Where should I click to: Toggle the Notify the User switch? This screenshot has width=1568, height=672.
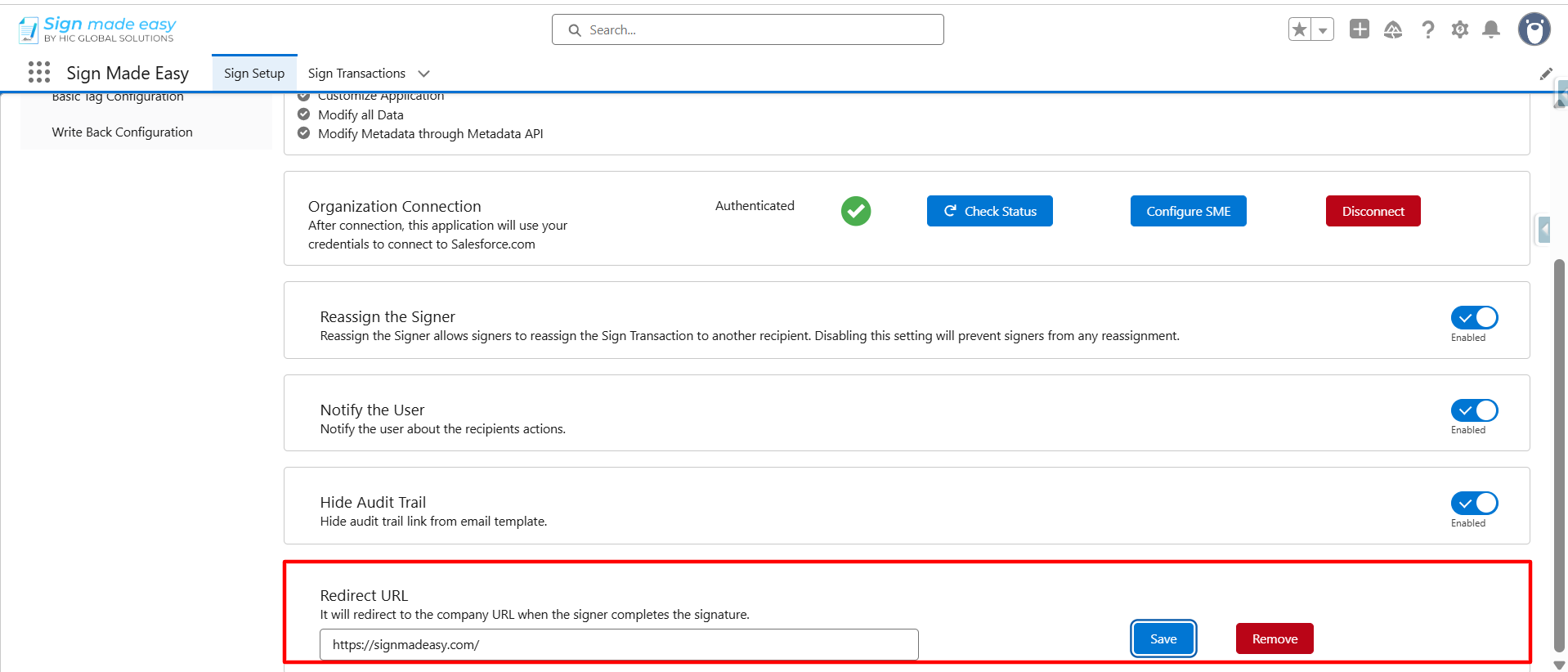click(x=1475, y=410)
